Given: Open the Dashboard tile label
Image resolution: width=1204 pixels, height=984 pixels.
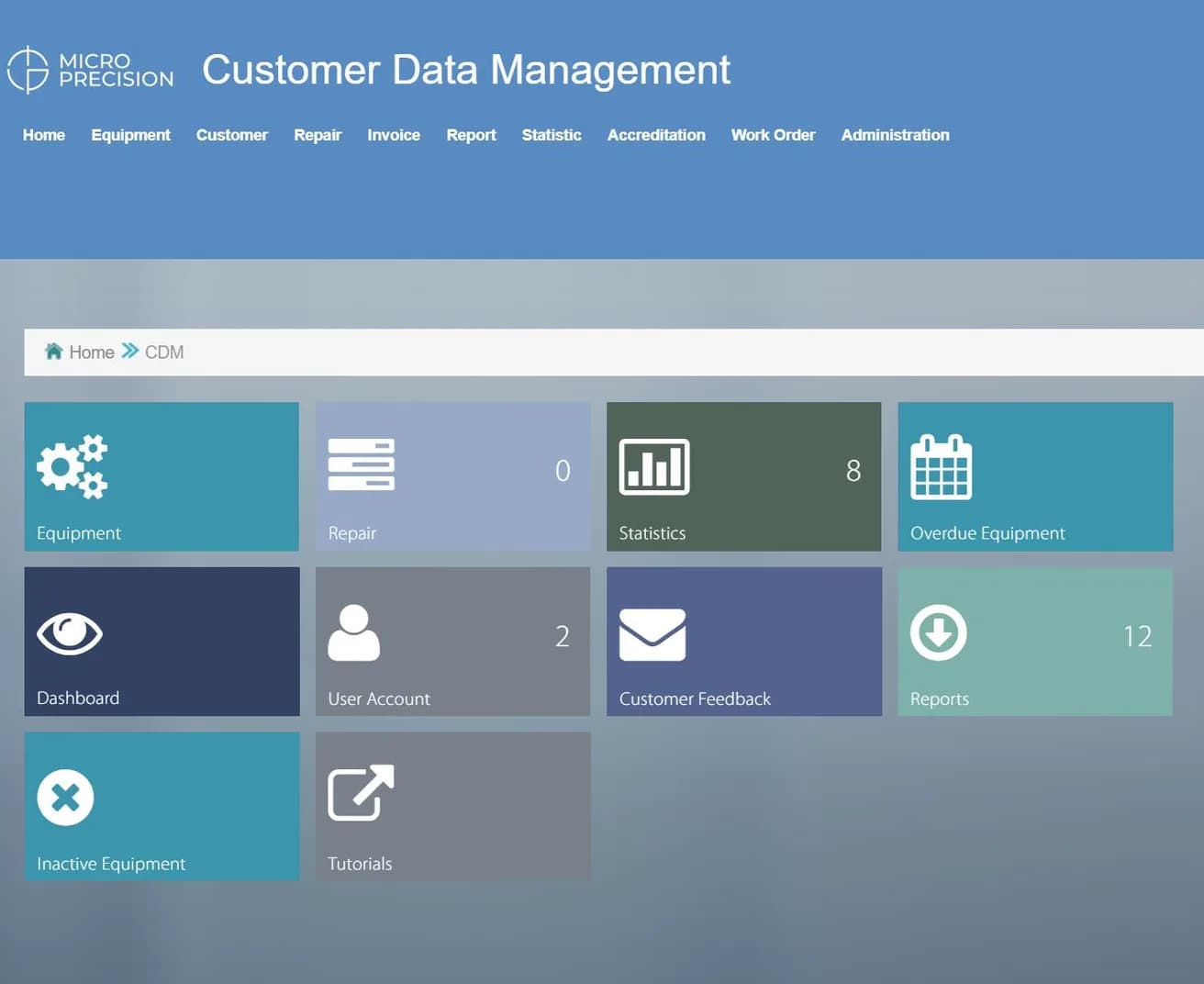Looking at the screenshot, I should [x=78, y=698].
